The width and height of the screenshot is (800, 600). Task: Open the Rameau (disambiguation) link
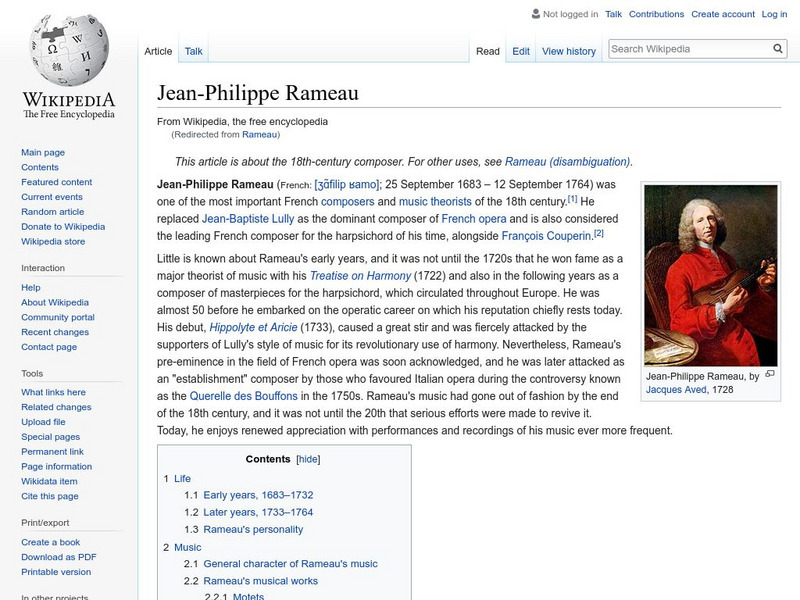(567, 162)
